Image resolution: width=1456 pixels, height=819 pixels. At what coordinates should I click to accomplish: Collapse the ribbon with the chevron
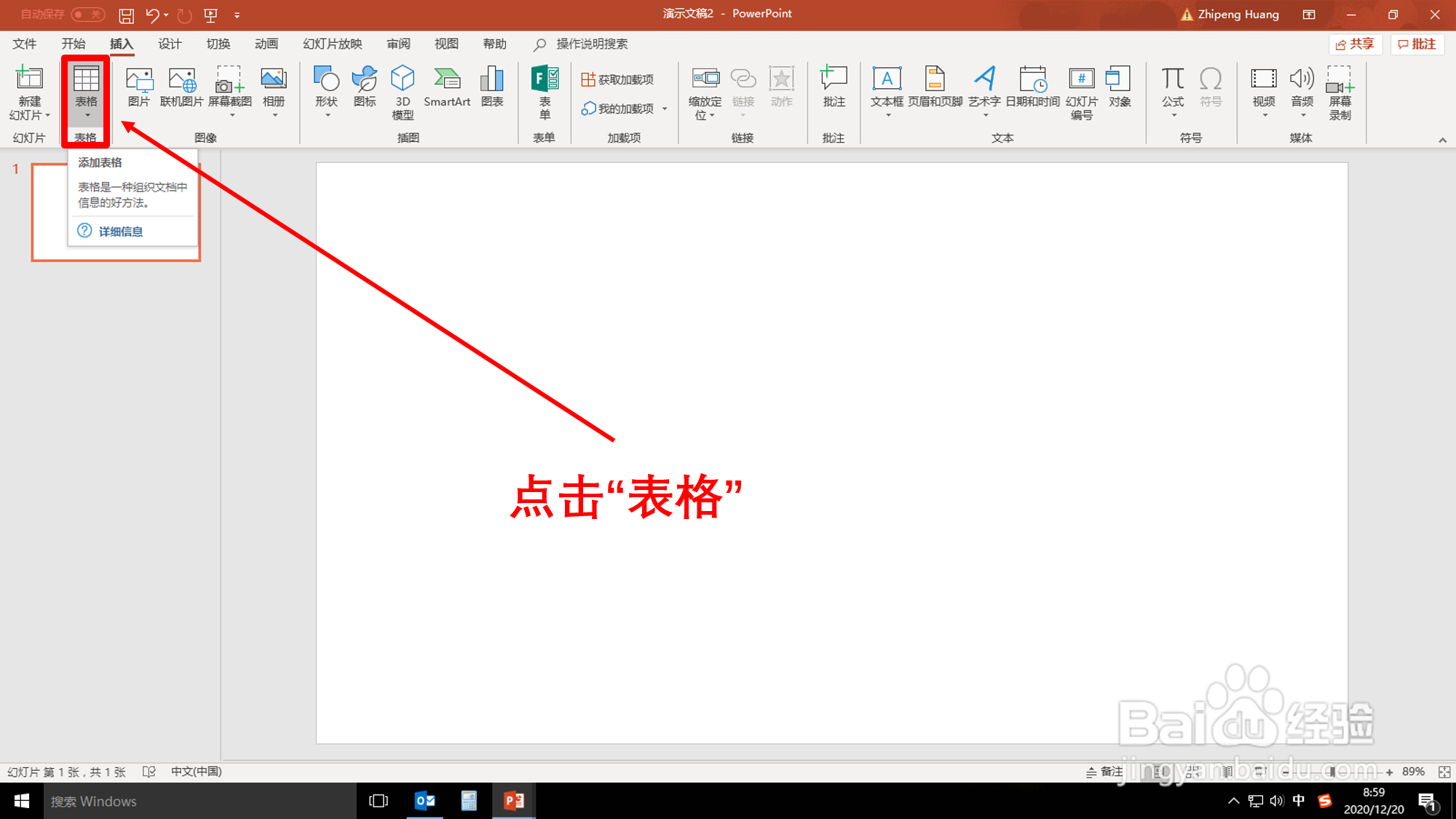1442,140
